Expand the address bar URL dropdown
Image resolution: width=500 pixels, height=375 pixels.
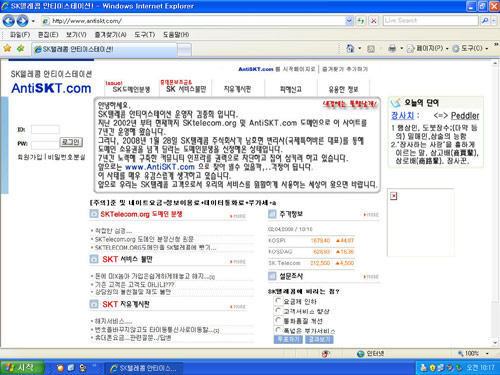(x=349, y=21)
